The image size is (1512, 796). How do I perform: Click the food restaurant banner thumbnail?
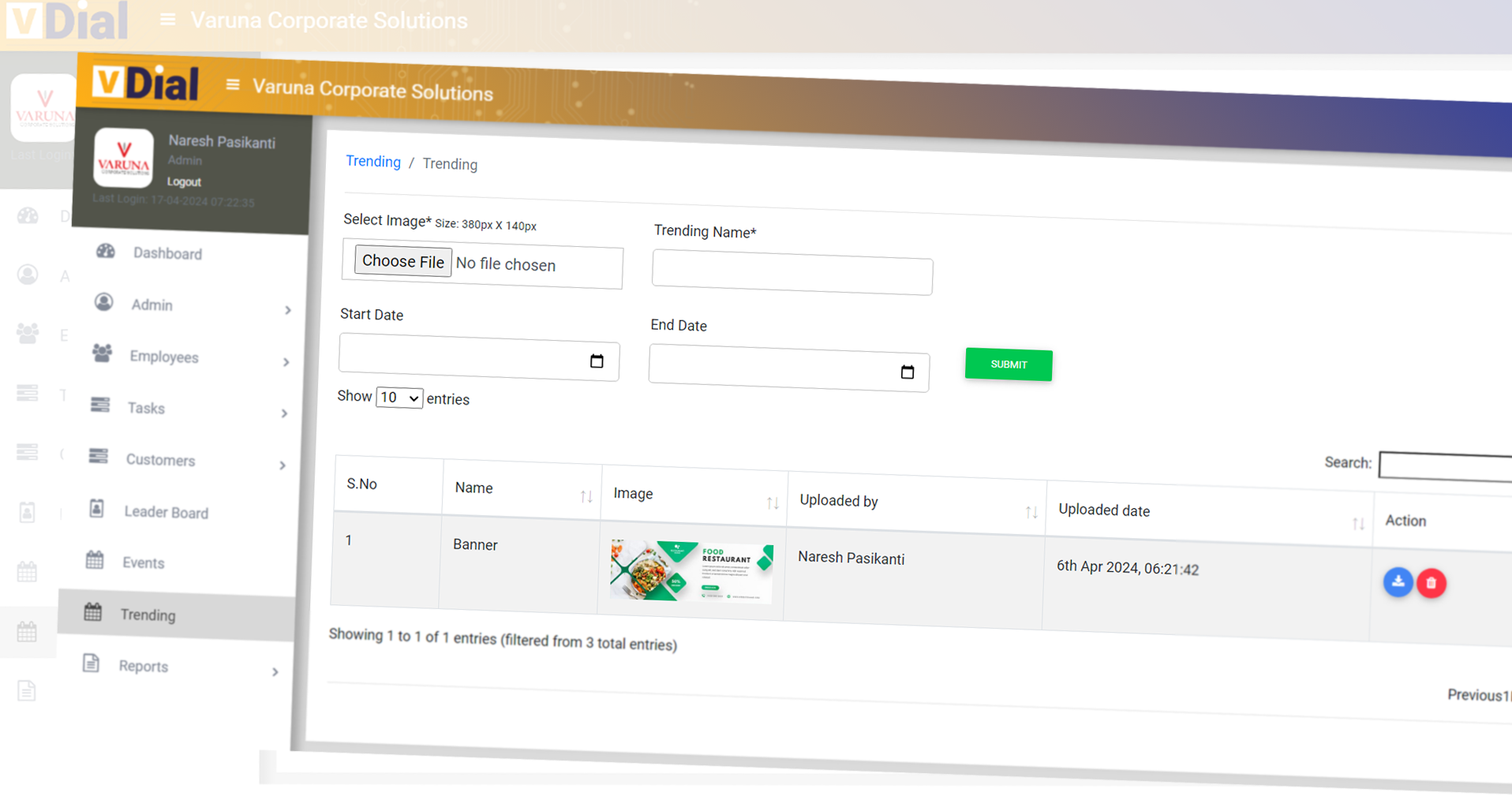pos(692,571)
